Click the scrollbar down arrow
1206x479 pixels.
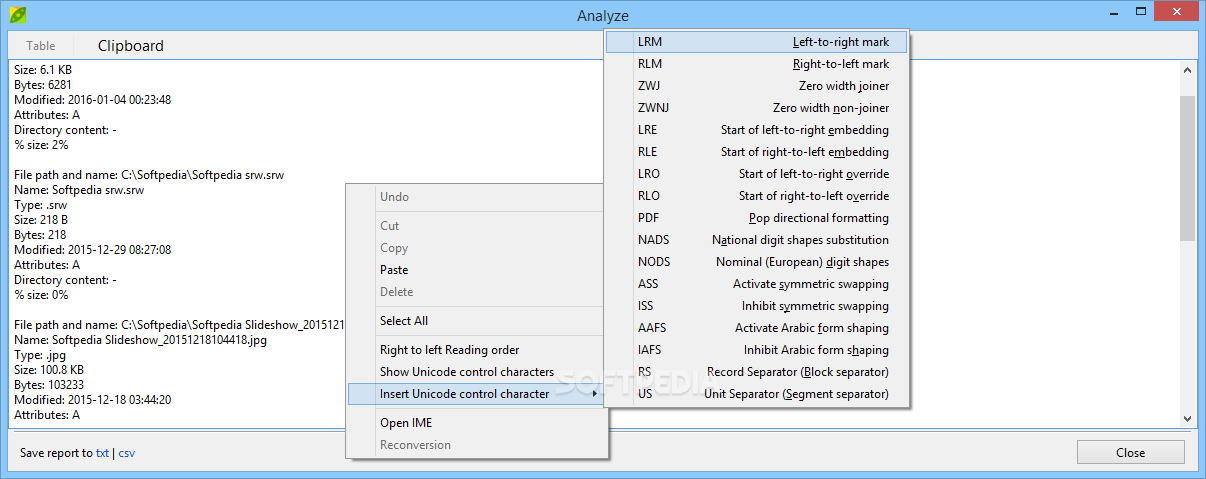click(x=1187, y=418)
